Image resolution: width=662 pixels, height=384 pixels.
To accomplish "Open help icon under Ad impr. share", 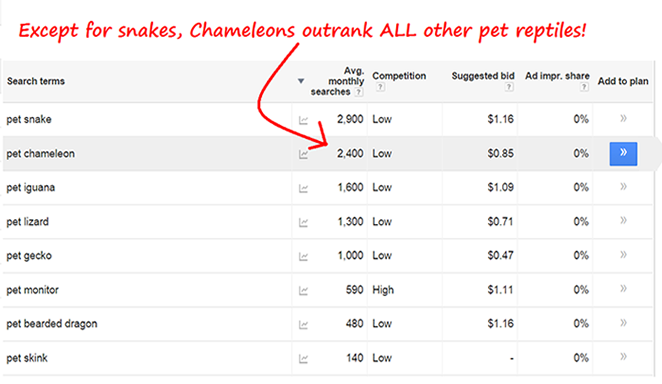I will pyautogui.click(x=584, y=87).
